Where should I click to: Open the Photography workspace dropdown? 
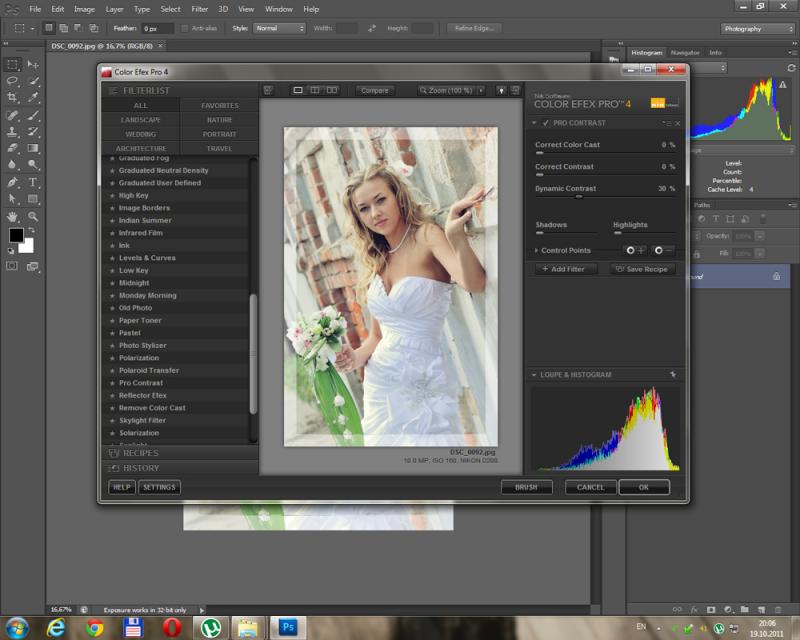pyautogui.click(x=757, y=29)
